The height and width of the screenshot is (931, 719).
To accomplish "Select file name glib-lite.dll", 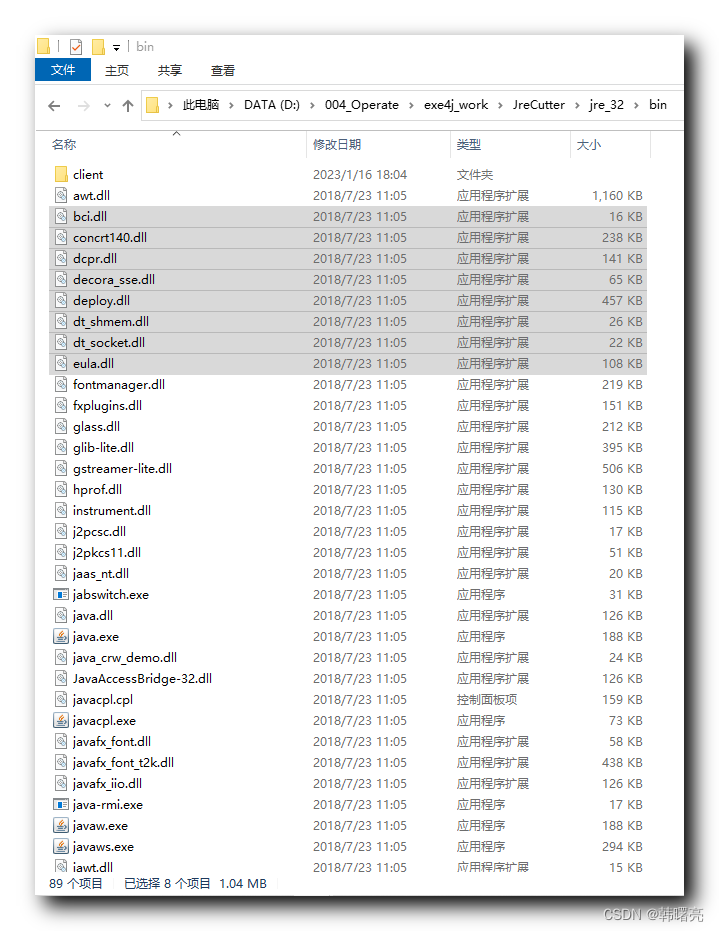I will click(103, 448).
